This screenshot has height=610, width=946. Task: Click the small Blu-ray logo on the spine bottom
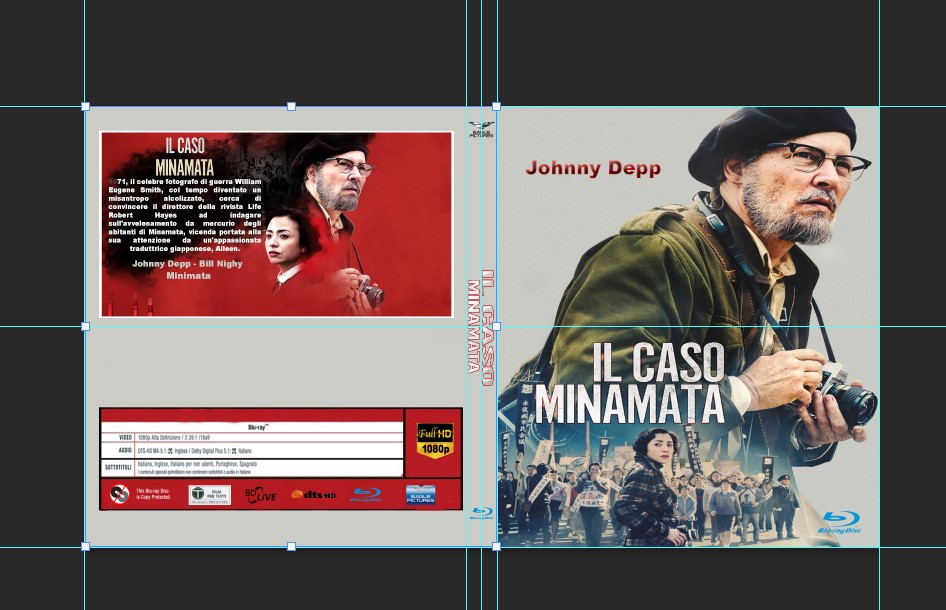(481, 513)
